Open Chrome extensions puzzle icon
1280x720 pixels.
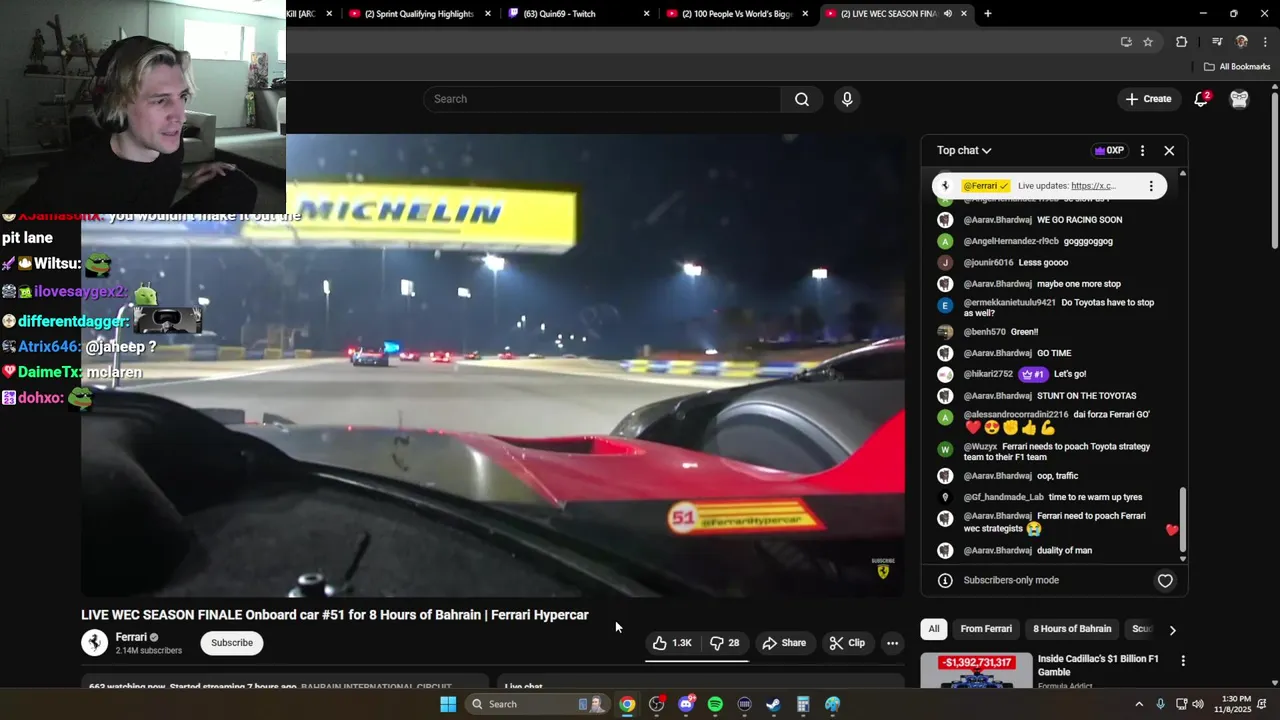pyautogui.click(x=1181, y=42)
